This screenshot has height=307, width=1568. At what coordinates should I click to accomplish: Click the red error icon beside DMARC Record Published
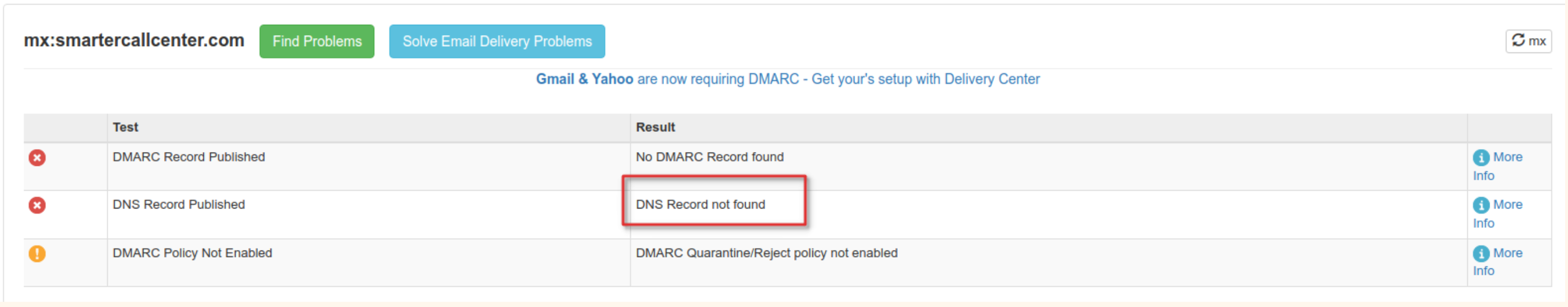pyautogui.click(x=37, y=158)
